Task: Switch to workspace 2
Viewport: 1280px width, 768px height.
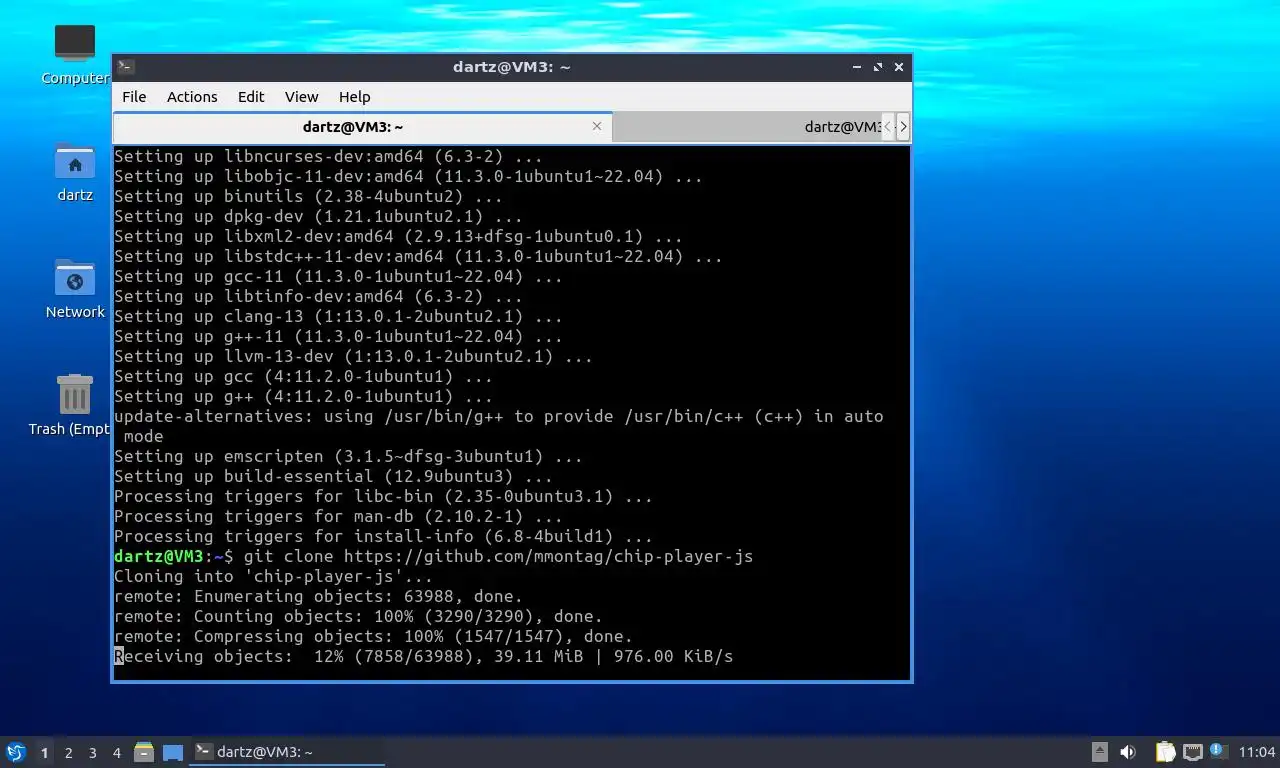Action: (x=68, y=752)
